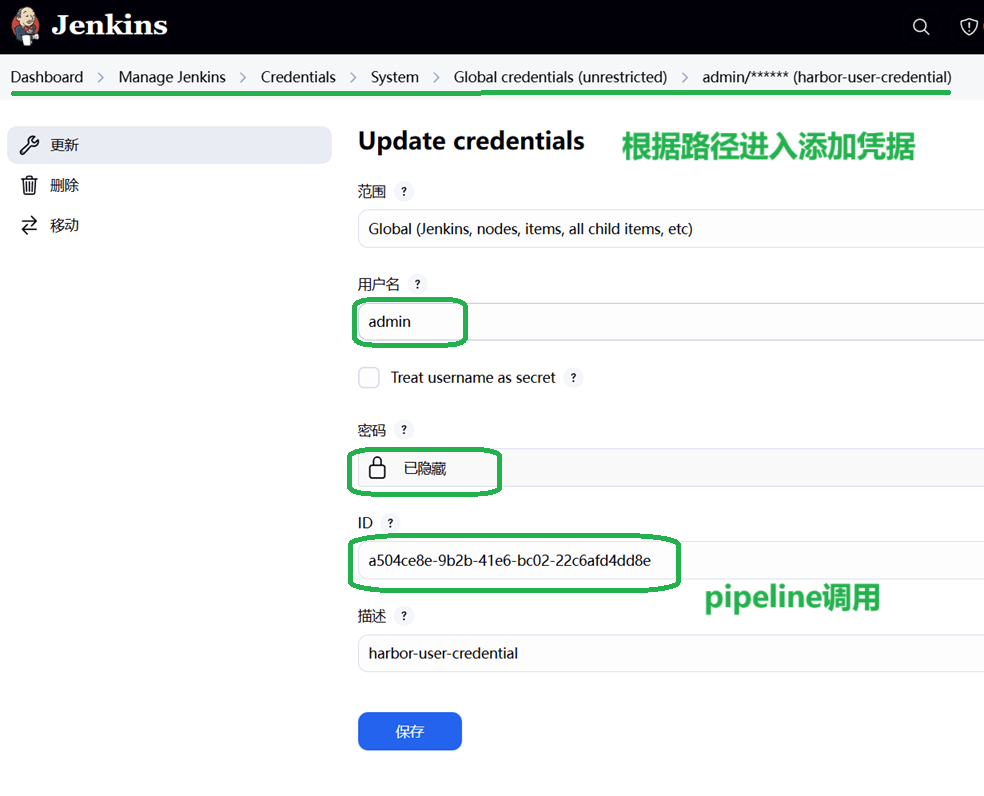Open help question mark next to 密码
The height and width of the screenshot is (796, 984).
pyautogui.click(x=404, y=430)
